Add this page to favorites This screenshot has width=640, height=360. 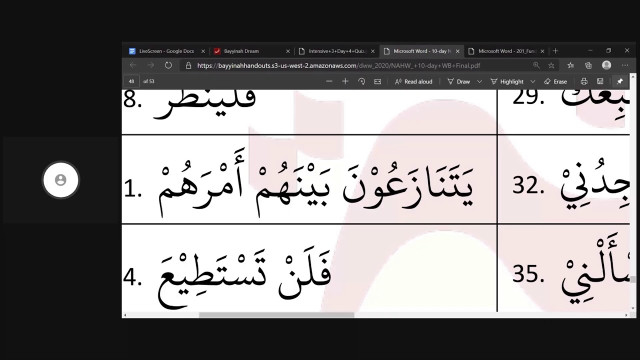(x=551, y=65)
